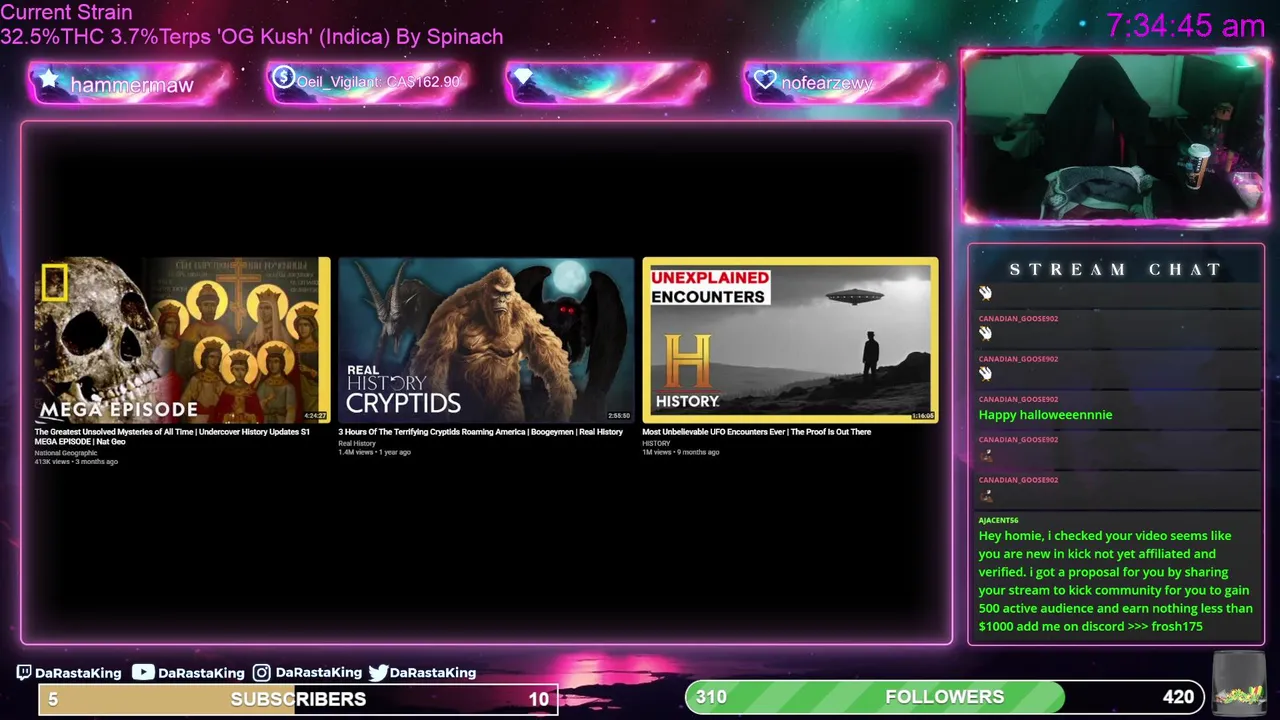Click the follower goal number 420
Viewport: 1280px width, 720px height.
pyautogui.click(x=1178, y=697)
